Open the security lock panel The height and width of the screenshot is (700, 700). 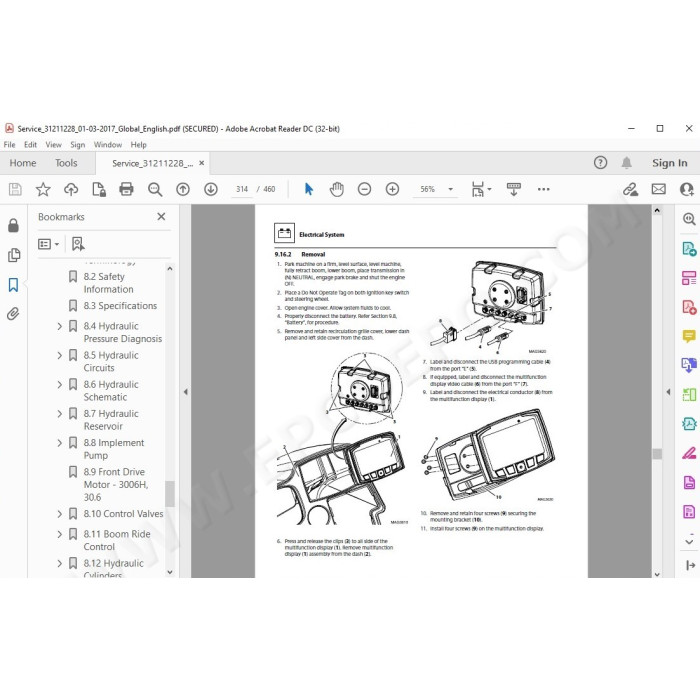(x=13, y=225)
